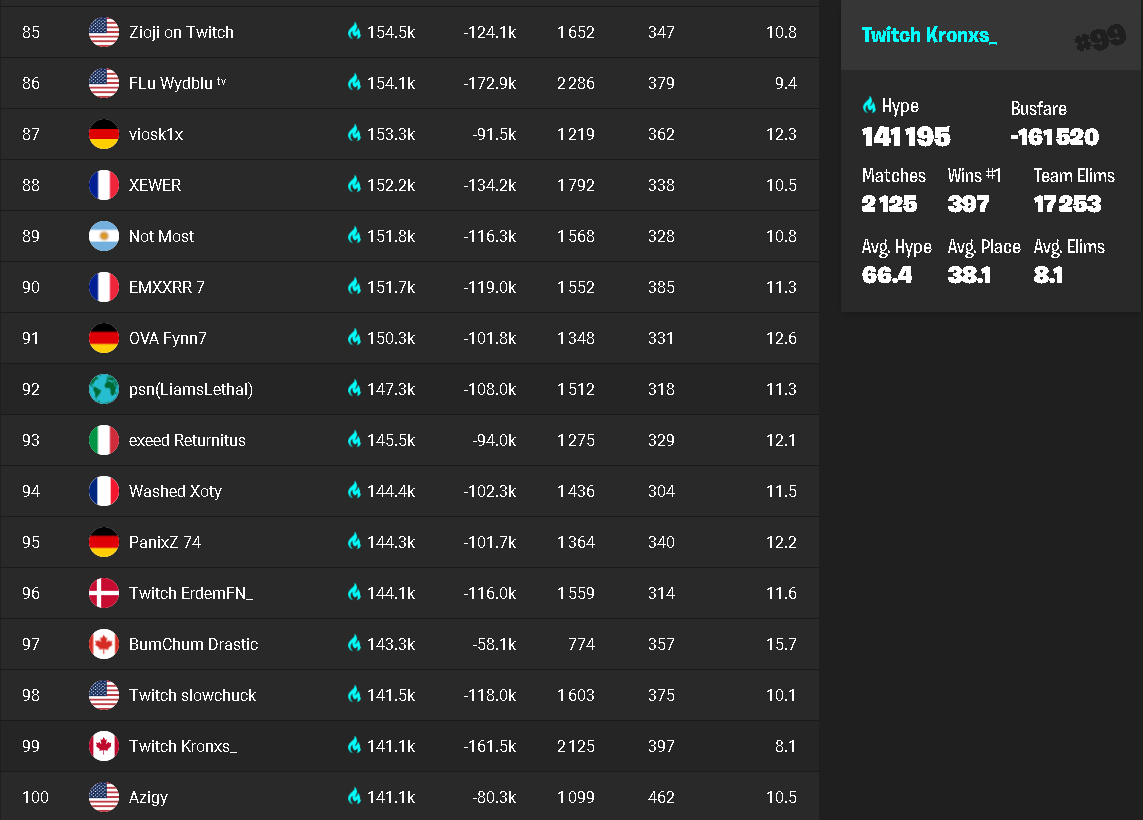Click the flame icon beside 150.3k hype

pos(354,337)
